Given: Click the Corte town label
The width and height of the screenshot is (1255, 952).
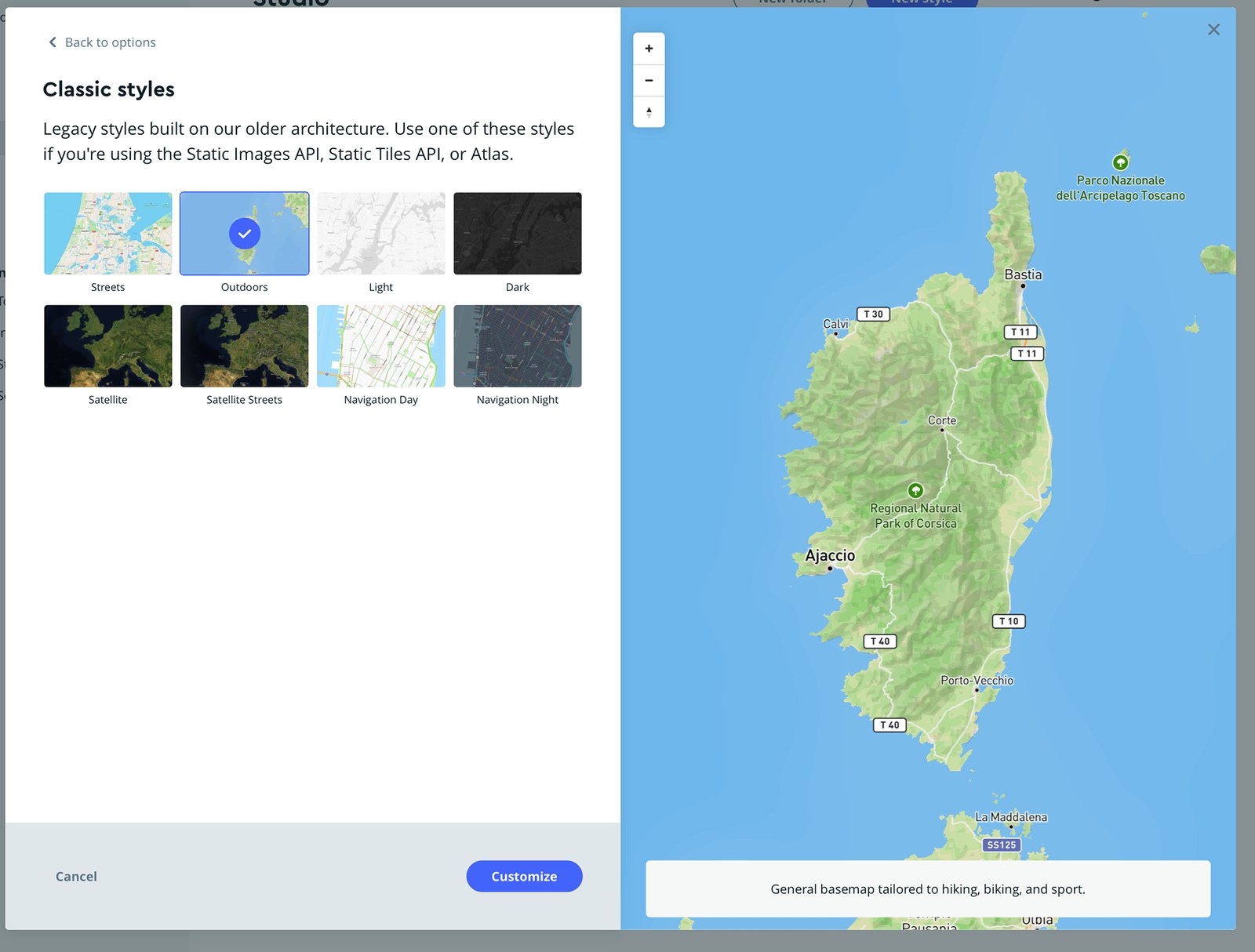Looking at the screenshot, I should click(x=942, y=420).
